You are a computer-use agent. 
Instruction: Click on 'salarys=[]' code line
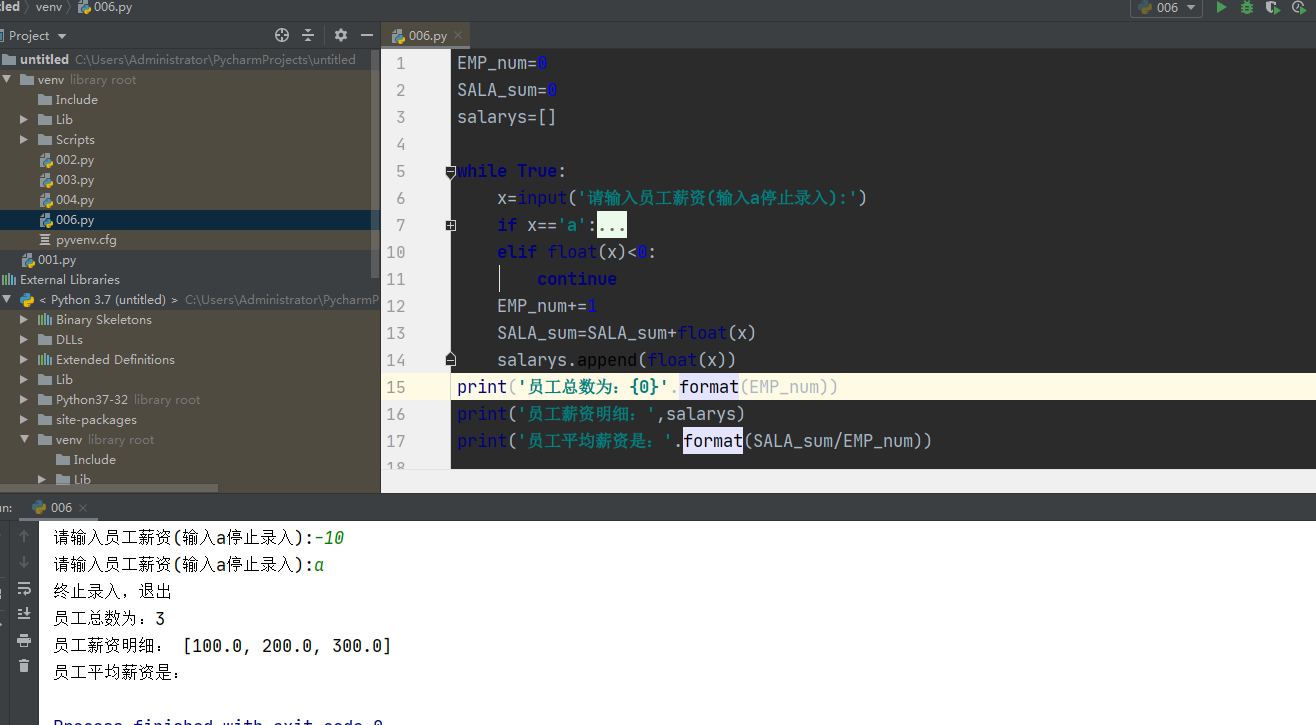coord(506,117)
